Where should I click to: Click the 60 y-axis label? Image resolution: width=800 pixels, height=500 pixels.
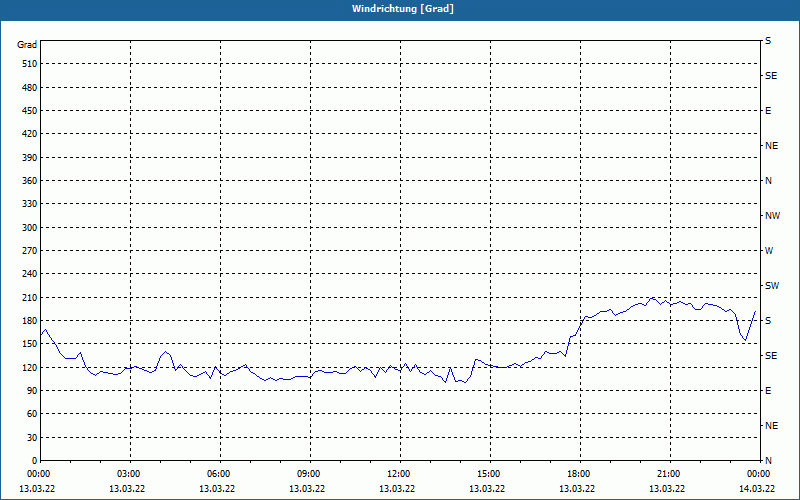tap(32, 414)
